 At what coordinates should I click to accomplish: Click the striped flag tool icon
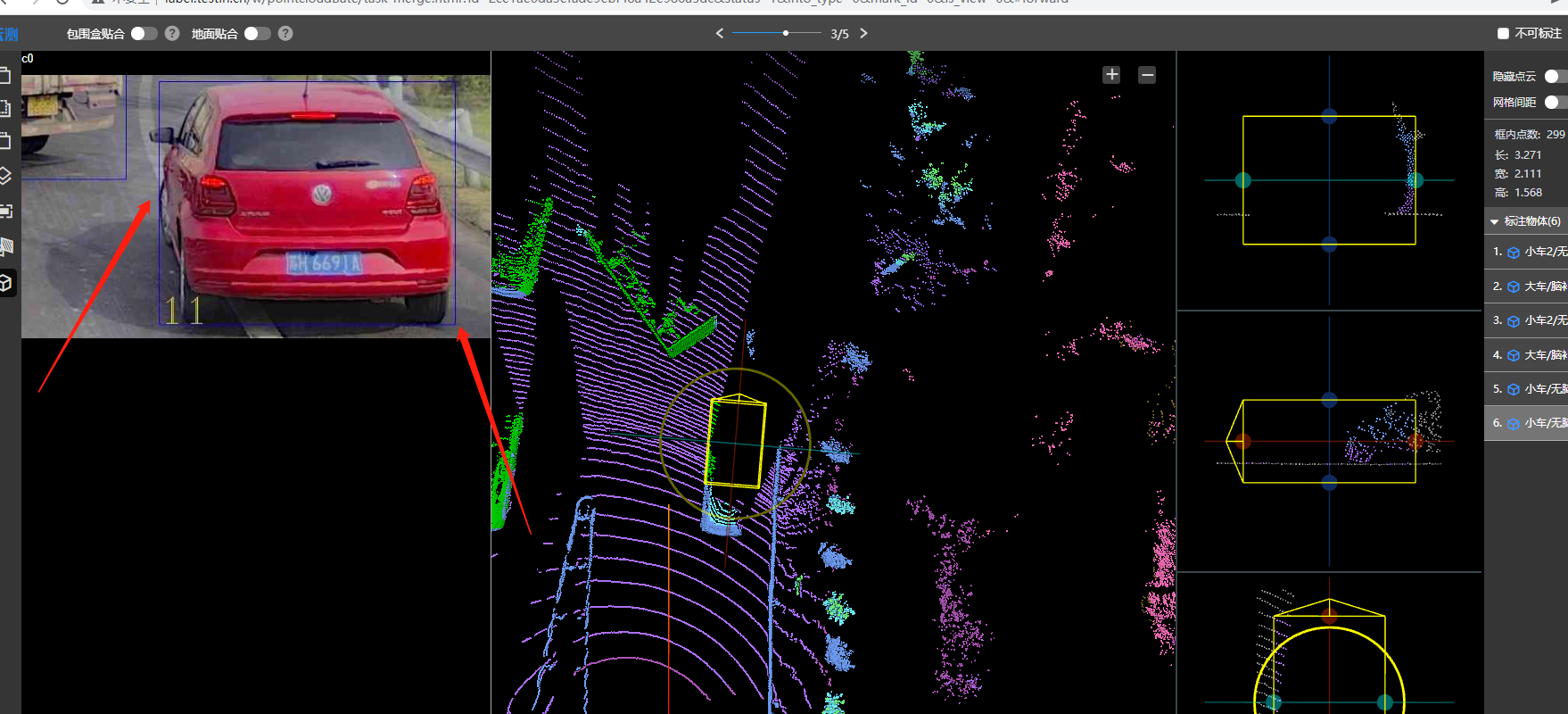pos(6,245)
